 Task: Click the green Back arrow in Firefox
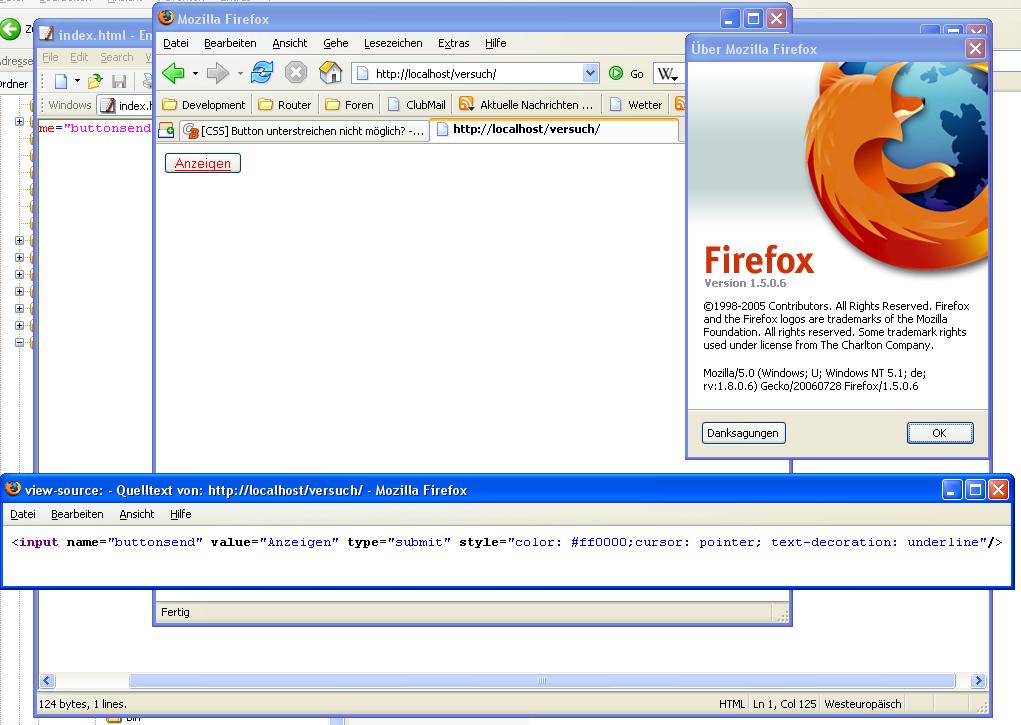click(x=173, y=73)
